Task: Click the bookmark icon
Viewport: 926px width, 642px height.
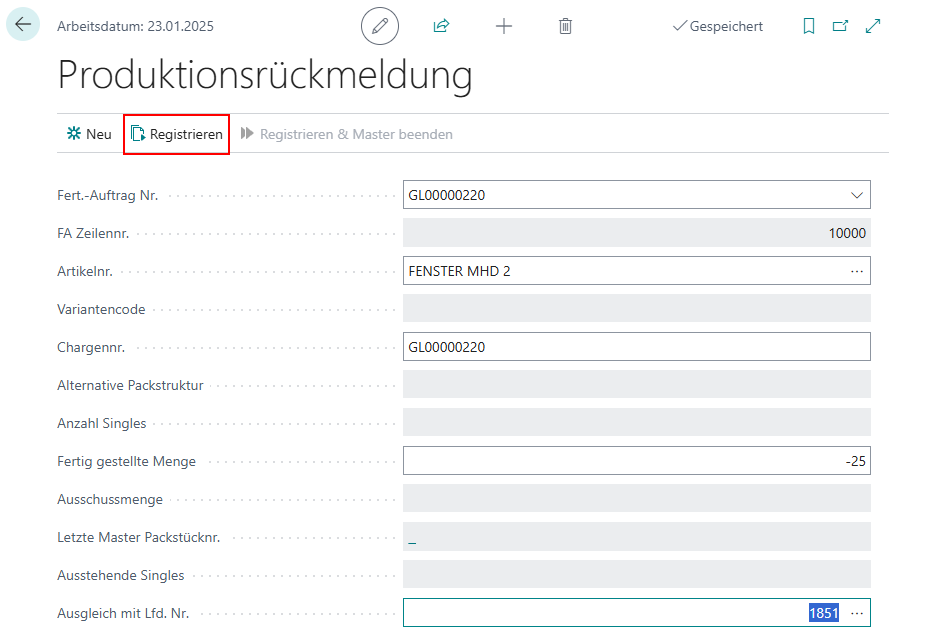Action: (809, 26)
